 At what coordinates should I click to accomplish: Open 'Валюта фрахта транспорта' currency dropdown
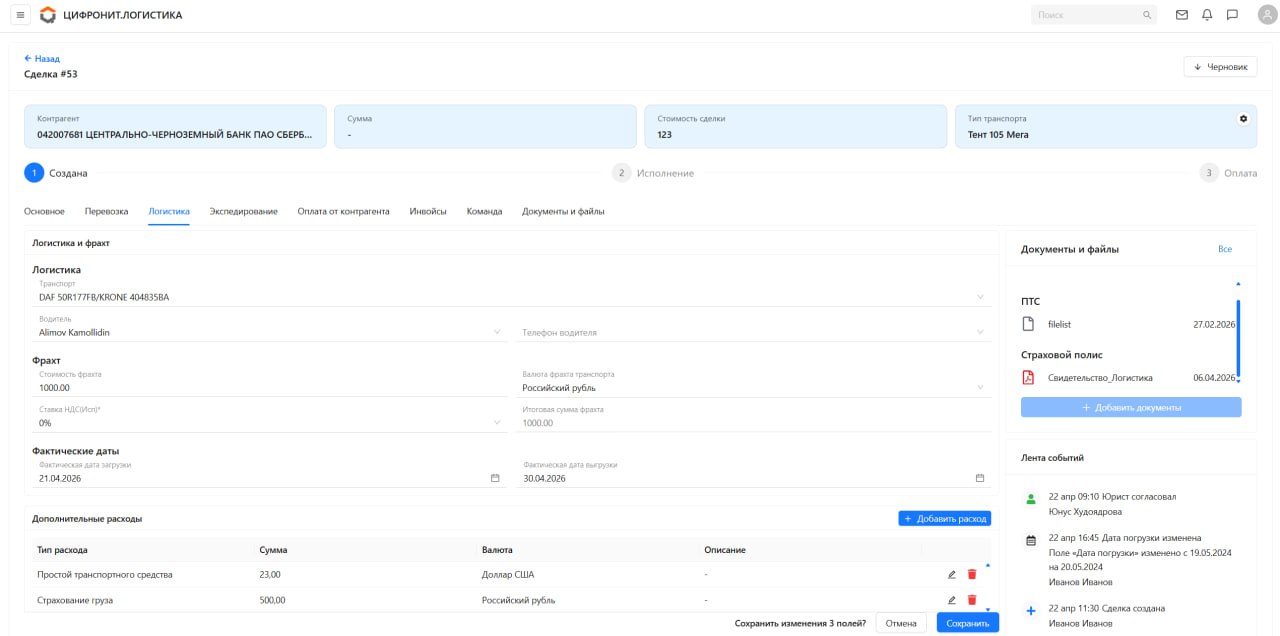980,388
